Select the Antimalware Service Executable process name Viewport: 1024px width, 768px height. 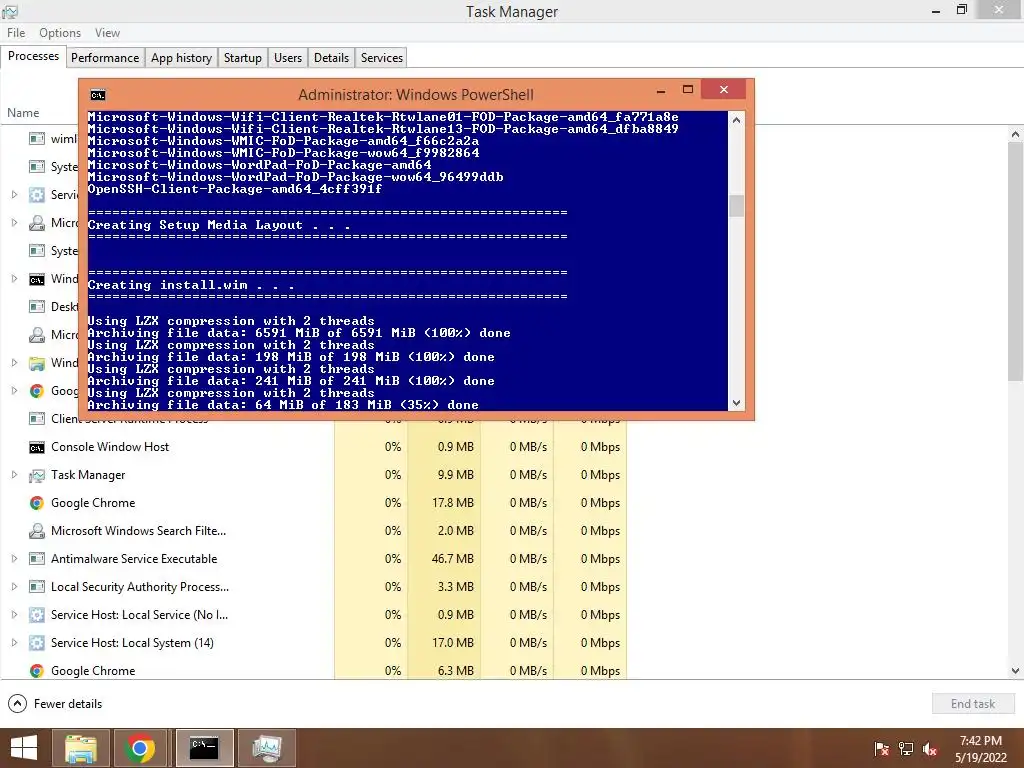coord(134,558)
